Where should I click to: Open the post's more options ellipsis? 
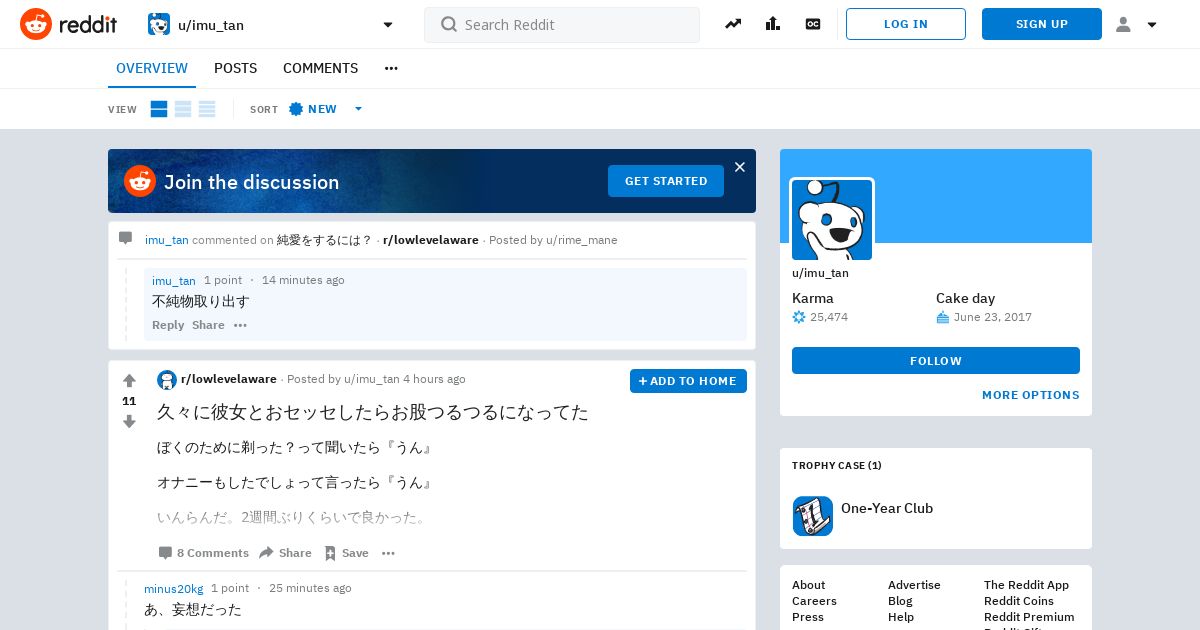pos(388,553)
